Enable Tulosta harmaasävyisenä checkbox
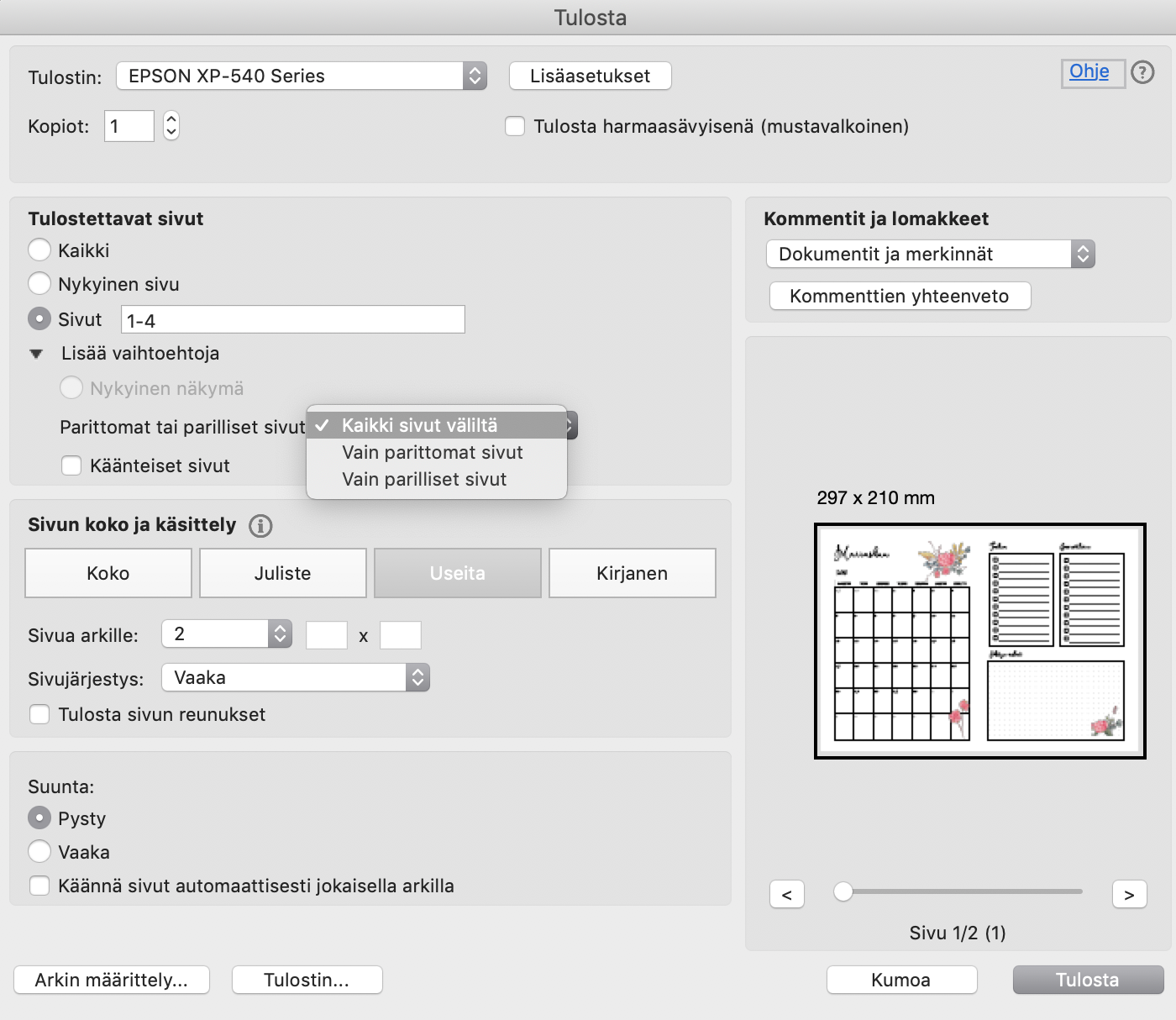The width and height of the screenshot is (1176, 1020). click(515, 127)
